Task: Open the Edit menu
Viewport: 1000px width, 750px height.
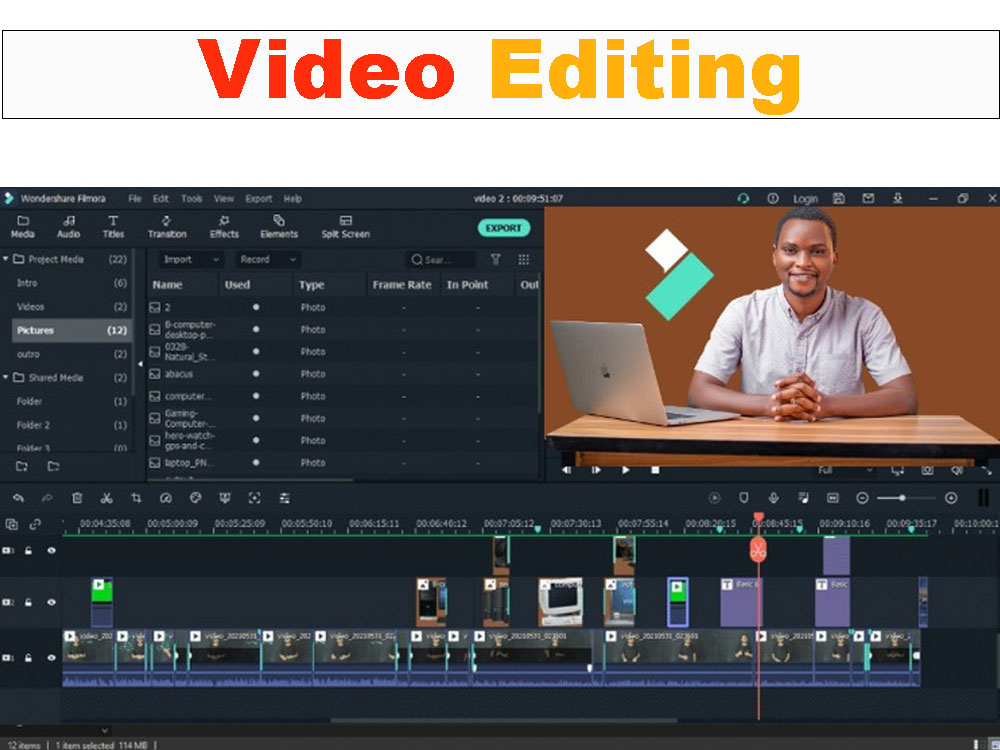Action: 160,198
